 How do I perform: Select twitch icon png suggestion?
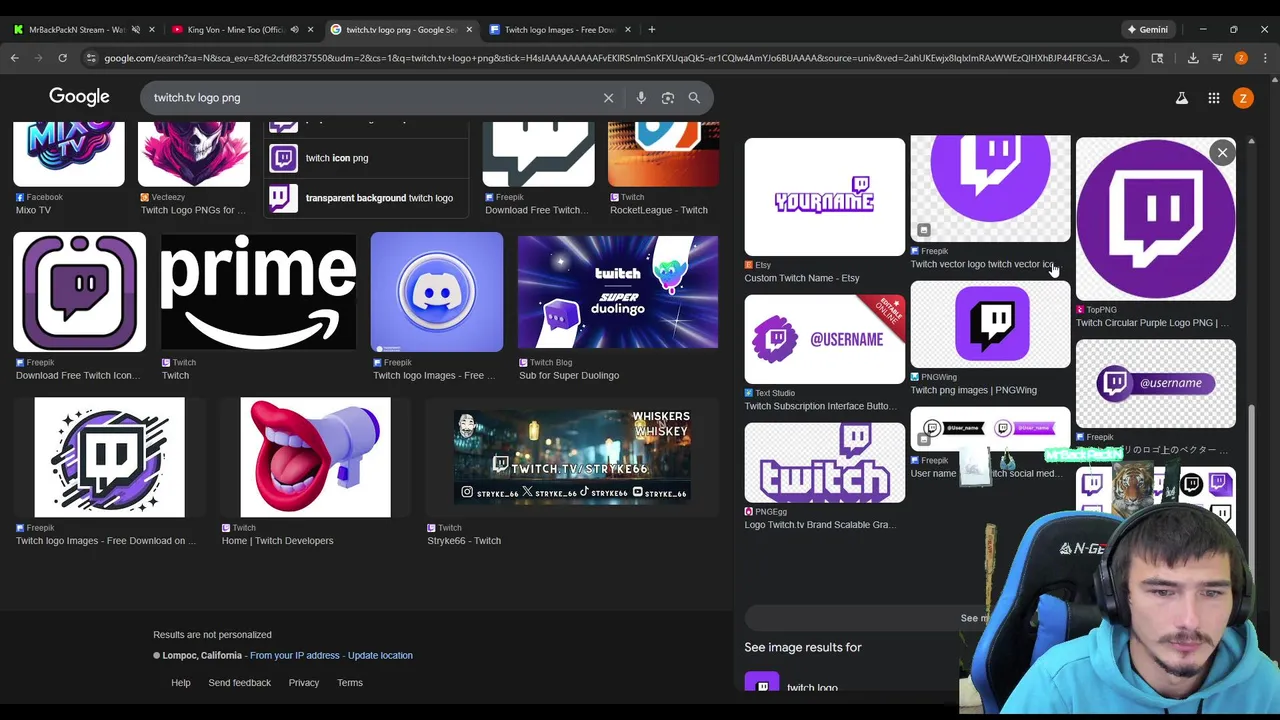[368, 158]
